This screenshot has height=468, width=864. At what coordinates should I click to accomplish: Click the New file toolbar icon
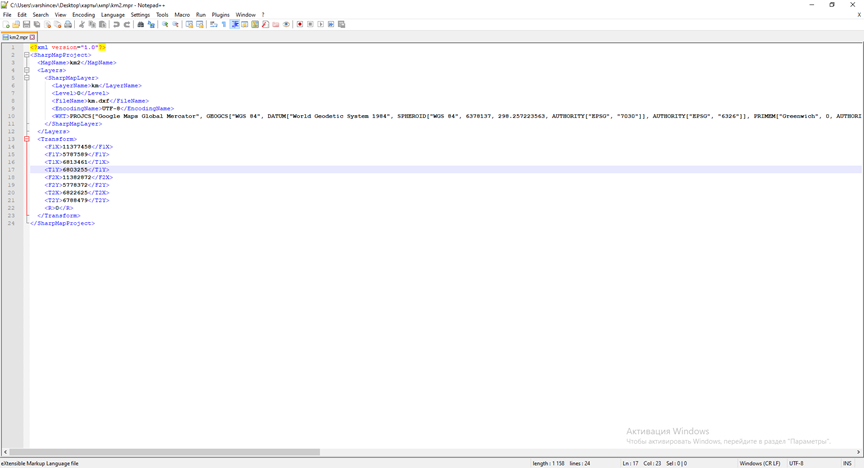[6, 24]
